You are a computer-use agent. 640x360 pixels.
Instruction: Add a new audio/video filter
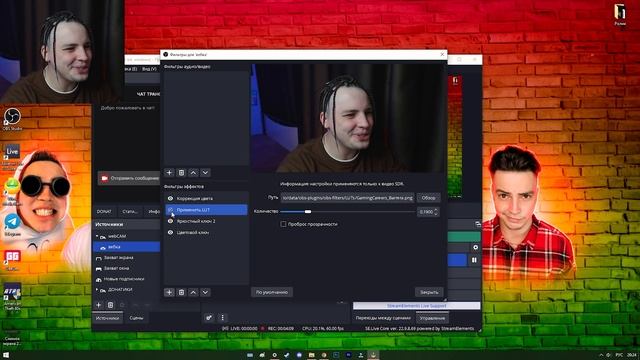click(x=169, y=173)
